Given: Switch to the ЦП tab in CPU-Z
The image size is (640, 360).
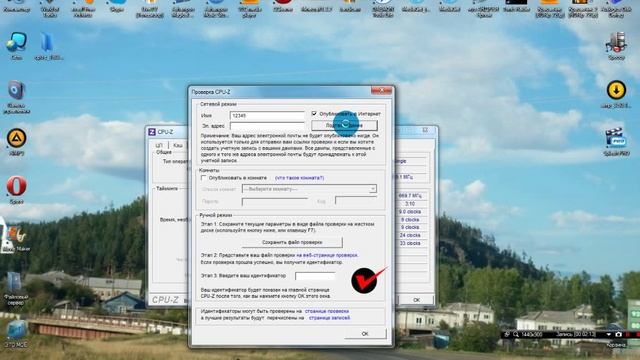Looking at the screenshot, I should coord(159,145).
